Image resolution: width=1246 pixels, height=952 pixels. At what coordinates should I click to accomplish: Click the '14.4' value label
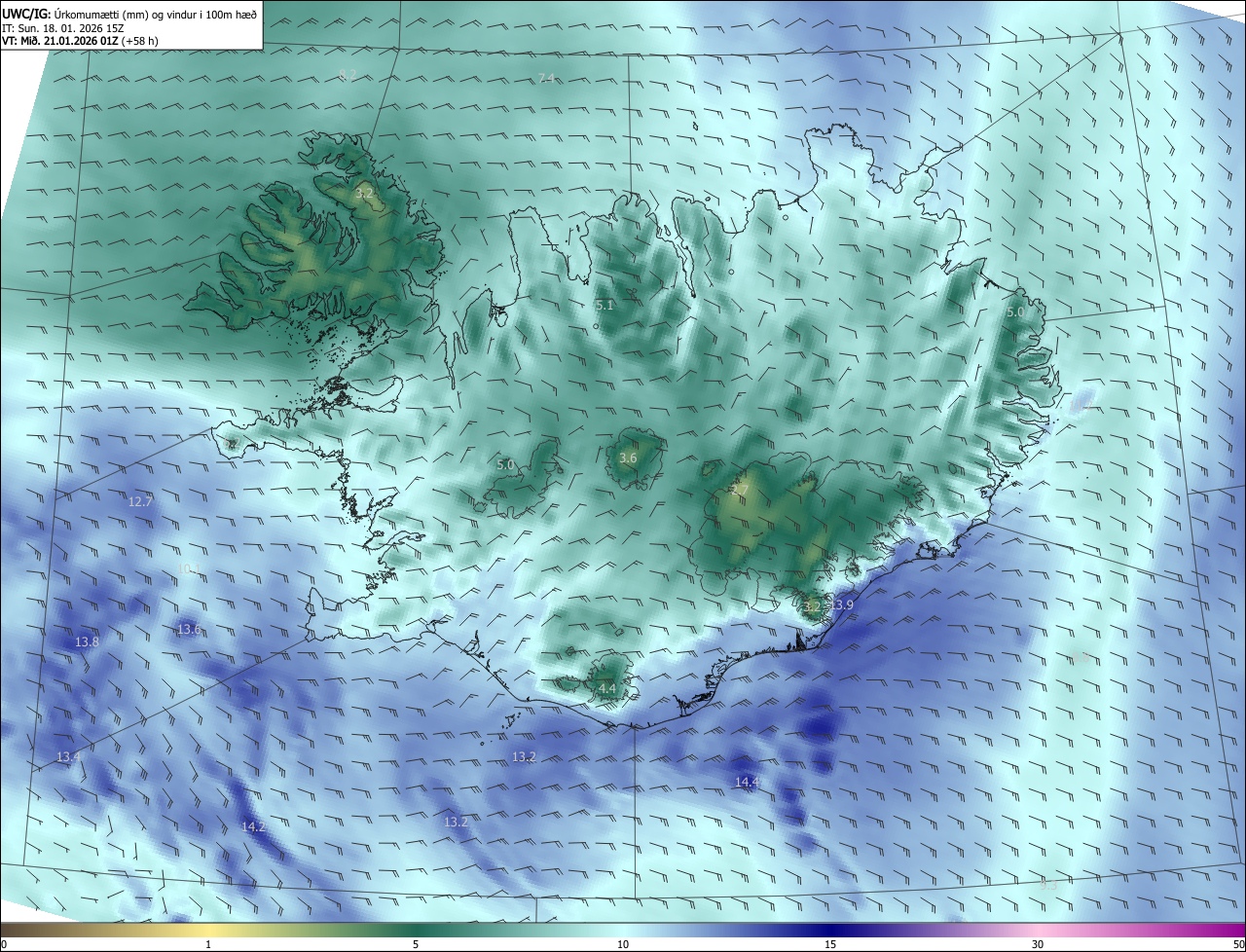click(x=747, y=782)
